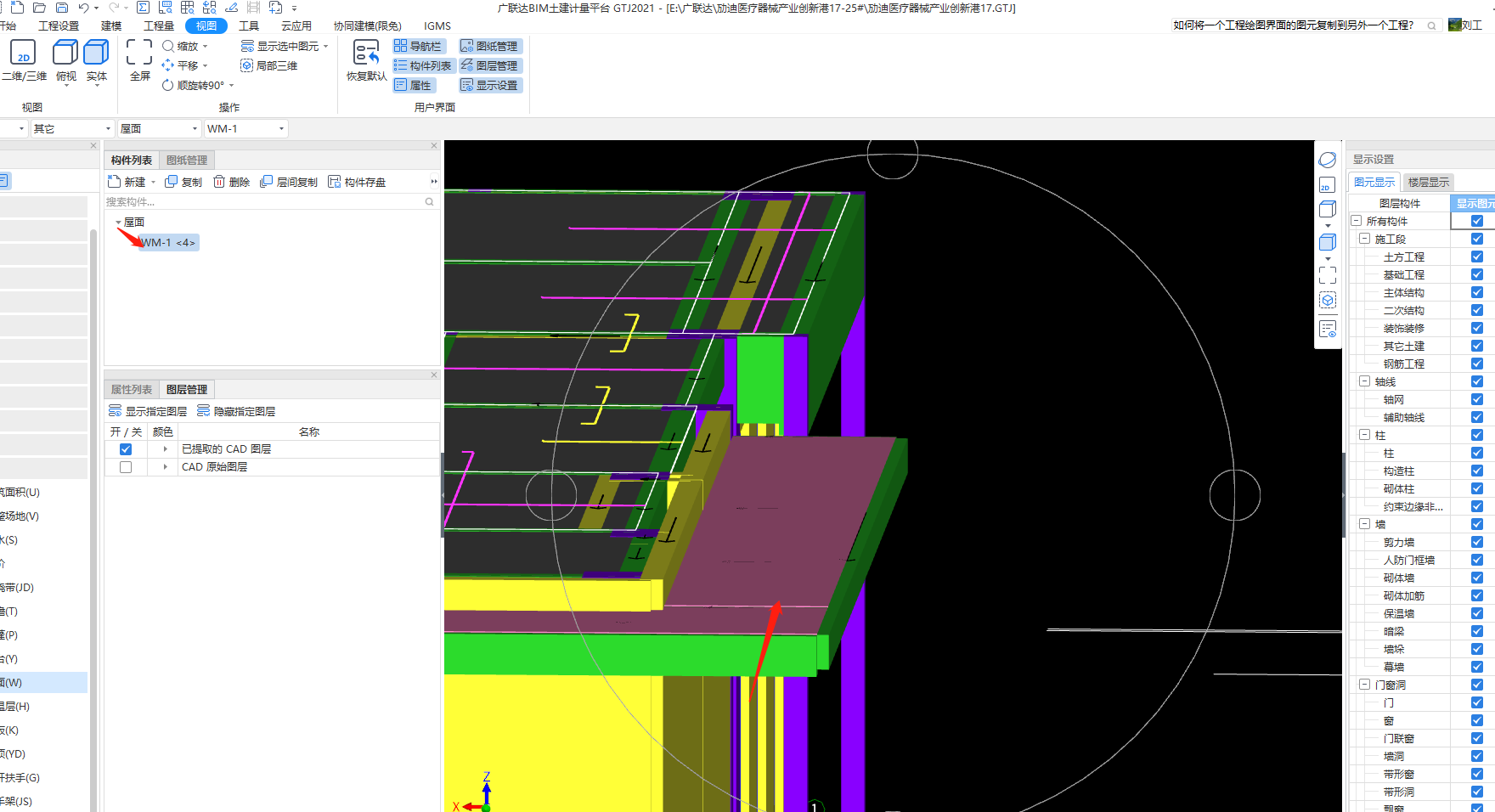Check CAD 原始图层 checkbox
This screenshot has width=1495, height=812.
[126, 467]
